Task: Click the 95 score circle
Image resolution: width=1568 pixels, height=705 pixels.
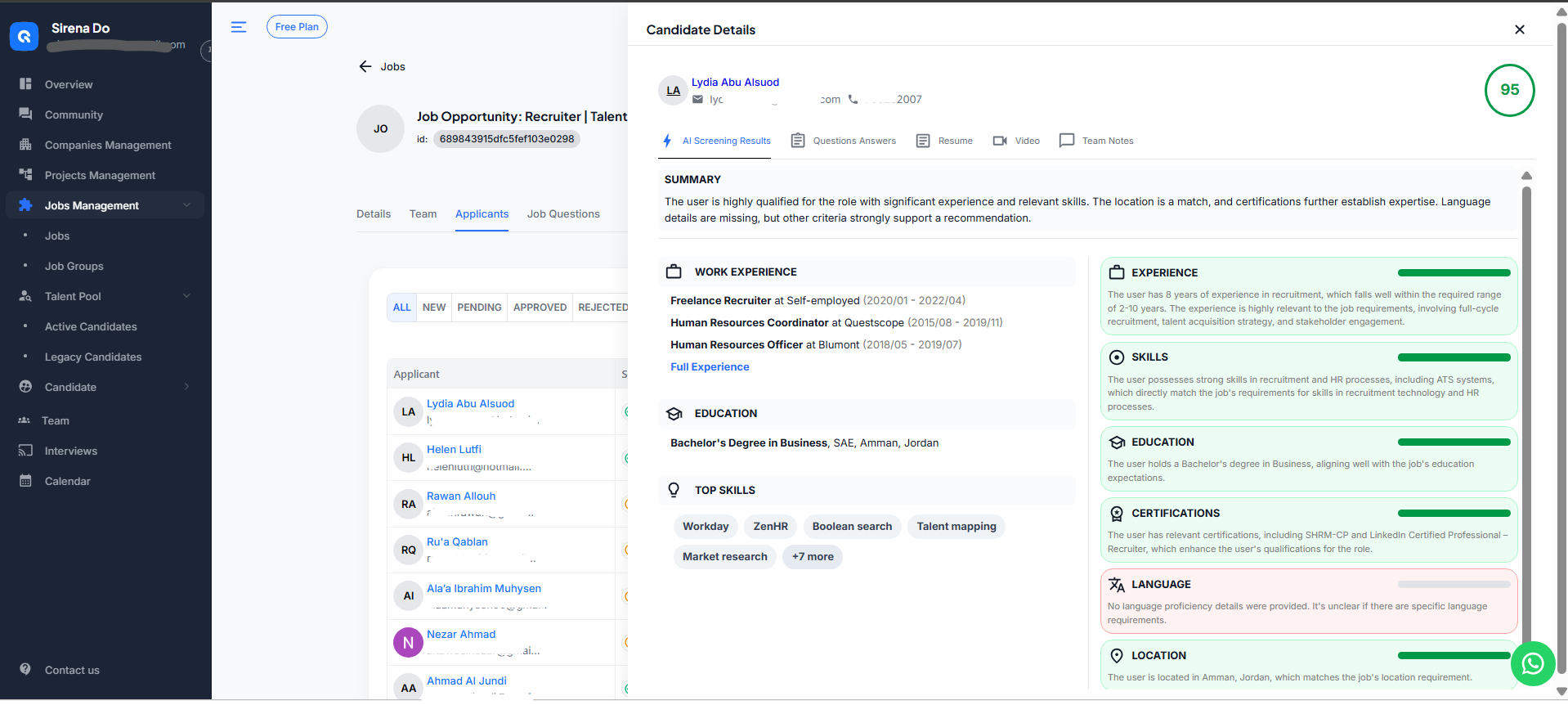Action: pos(1509,90)
